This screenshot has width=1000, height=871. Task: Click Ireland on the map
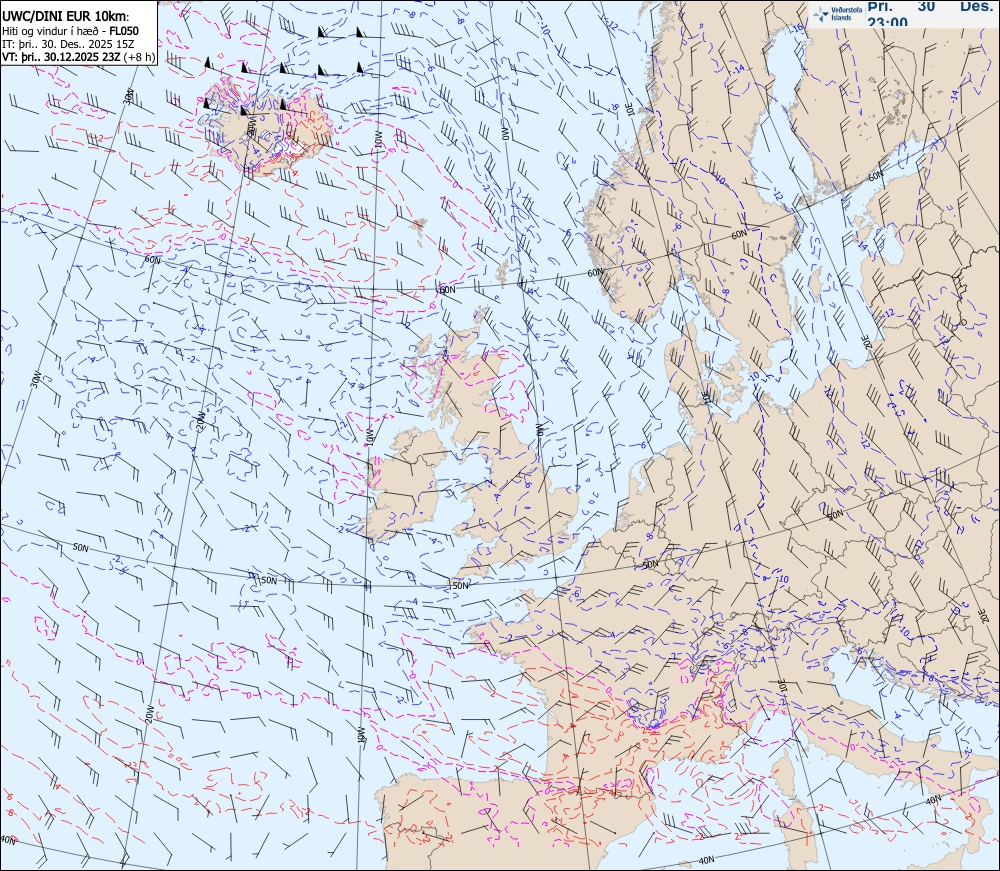click(x=406, y=485)
